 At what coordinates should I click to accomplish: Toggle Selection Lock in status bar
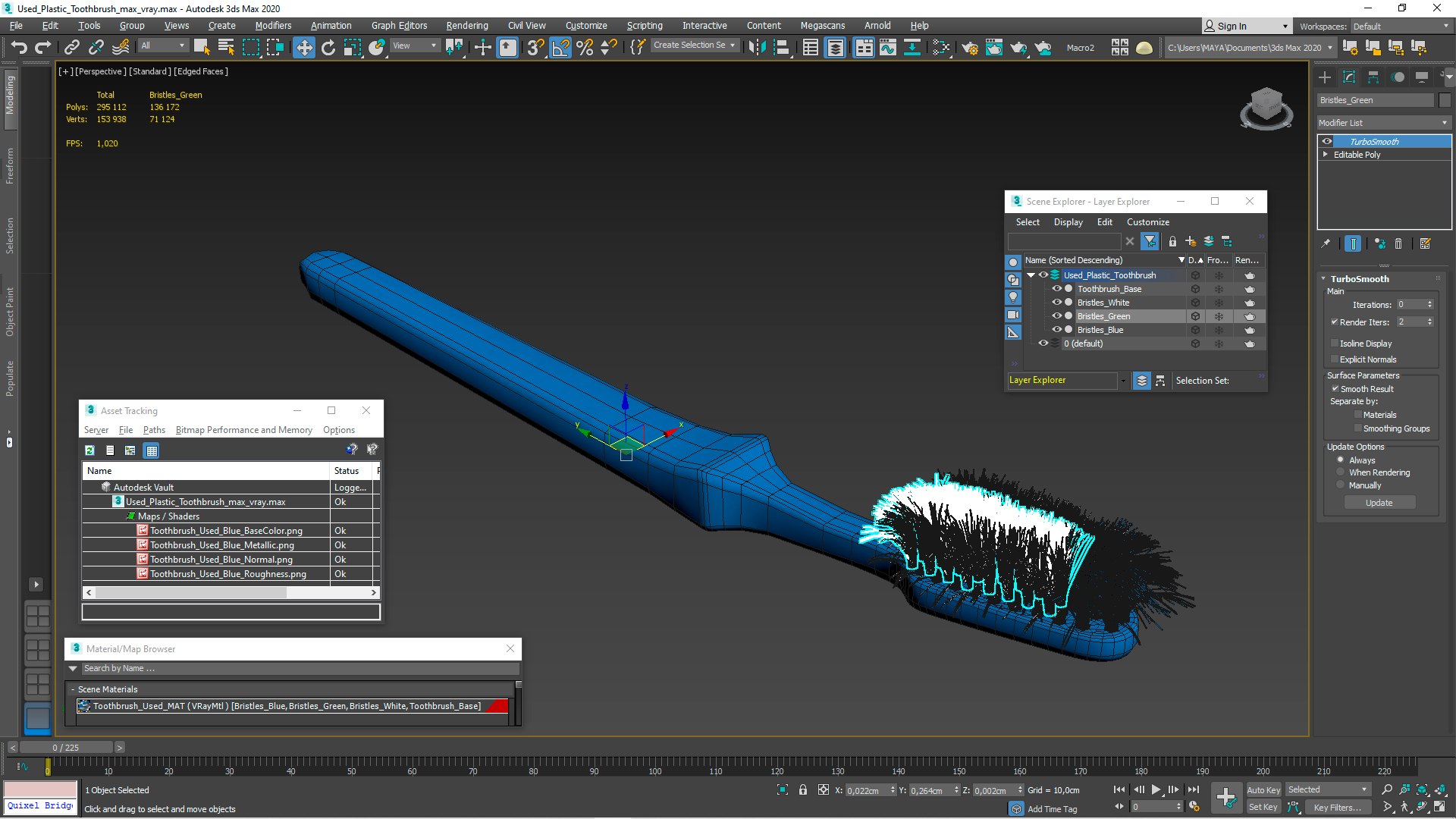(x=803, y=789)
